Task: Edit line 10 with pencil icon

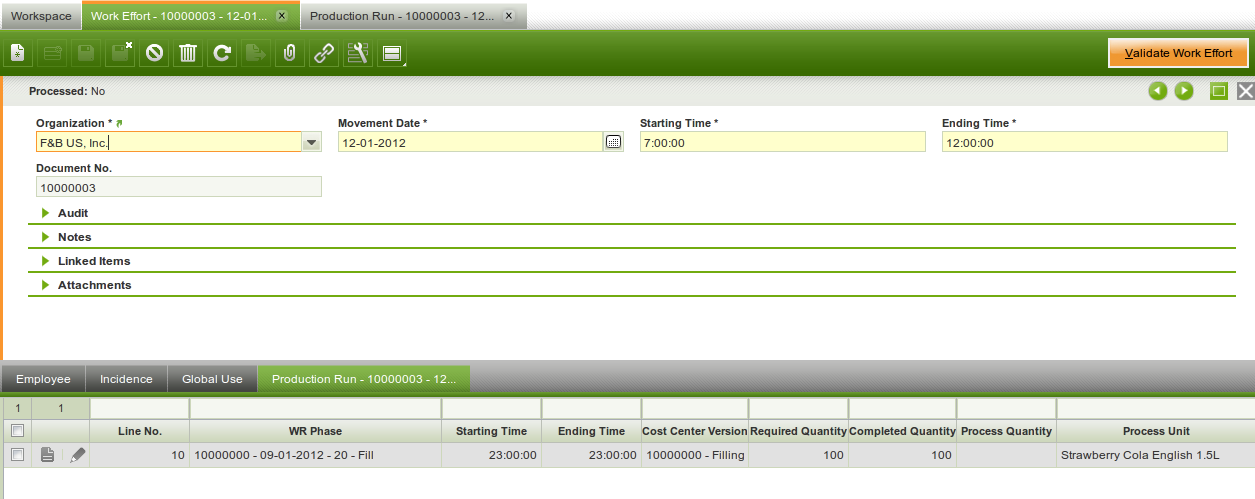Action: click(x=77, y=455)
